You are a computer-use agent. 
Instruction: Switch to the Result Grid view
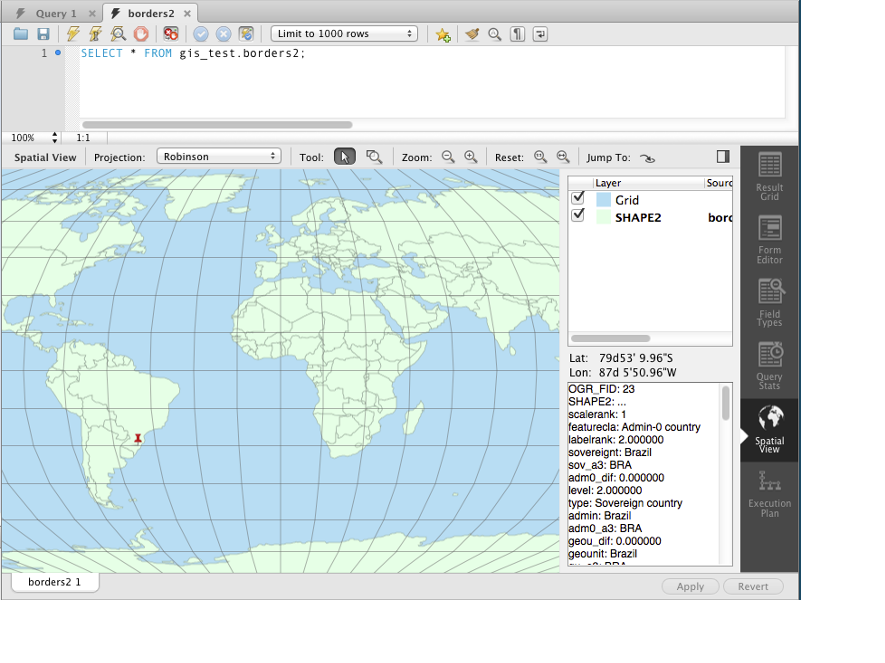pyautogui.click(x=769, y=177)
